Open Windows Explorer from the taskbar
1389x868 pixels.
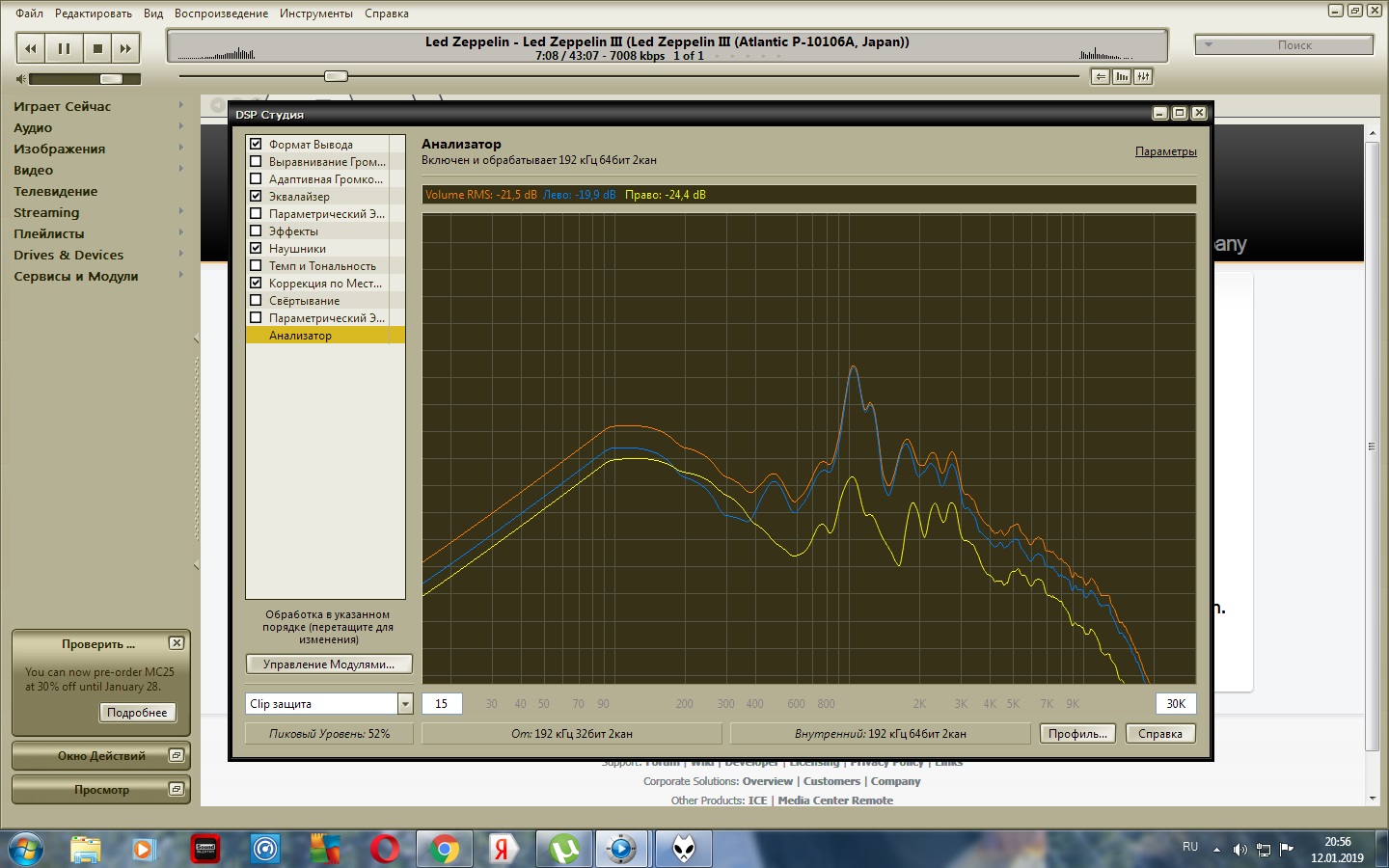[86, 849]
